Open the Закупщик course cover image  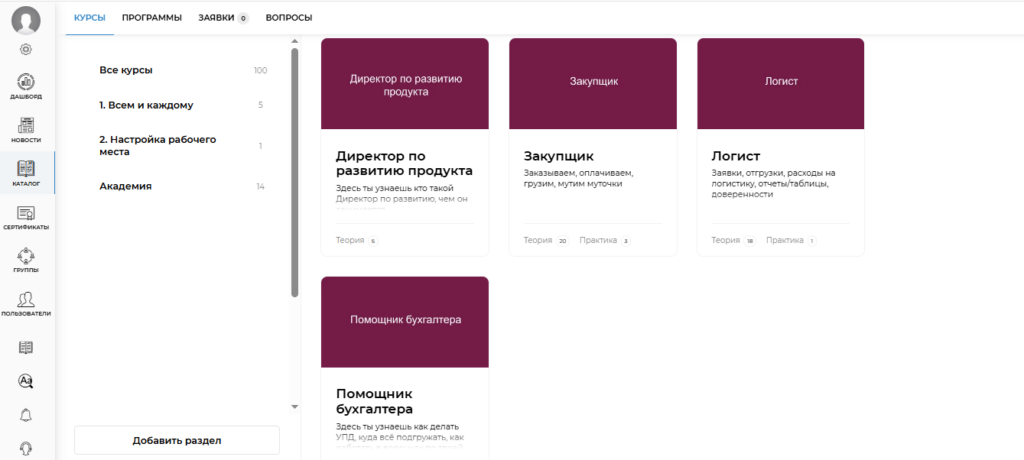pos(593,84)
